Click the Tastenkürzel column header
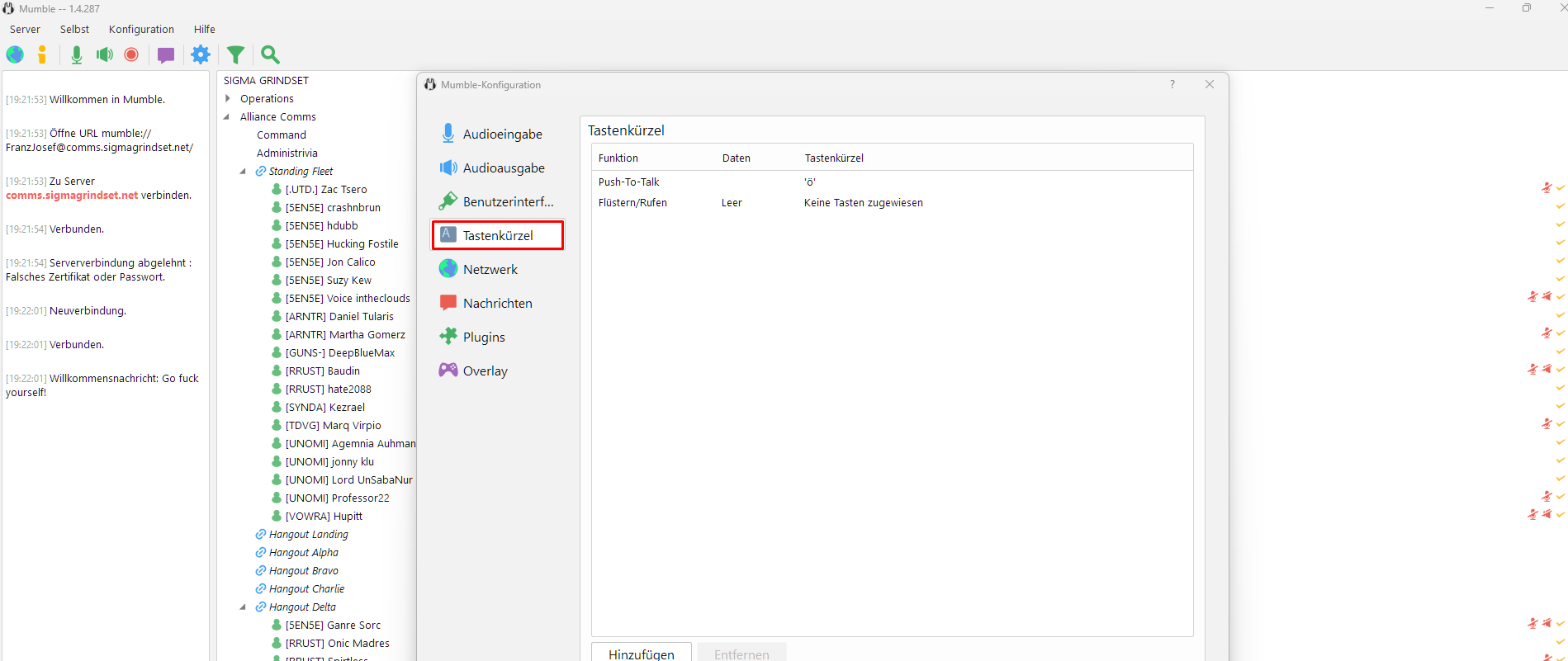 834,158
